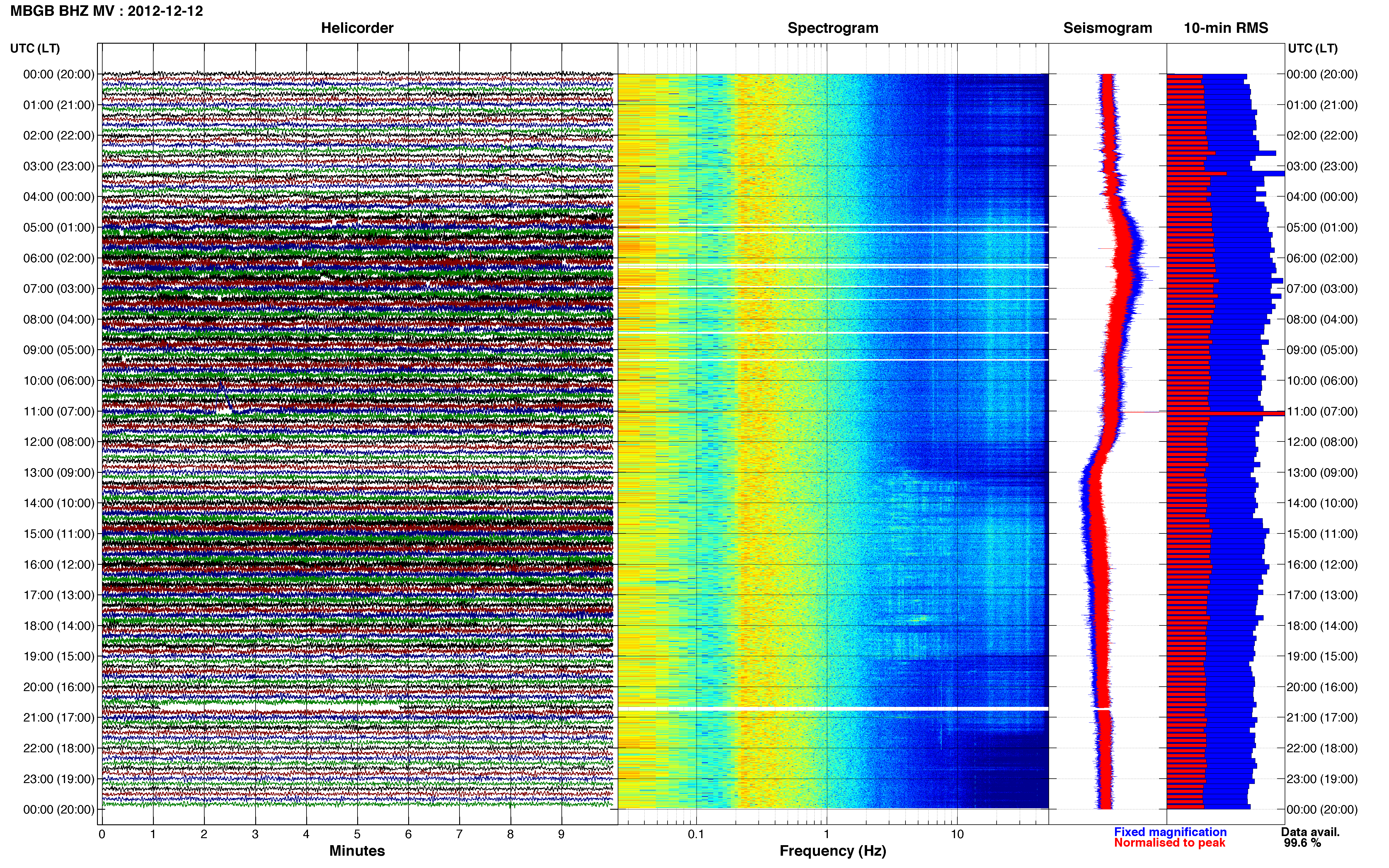Click left time label 14:00 (10:00)
Image resolution: width=1389 pixels, height=868 pixels.
point(59,504)
